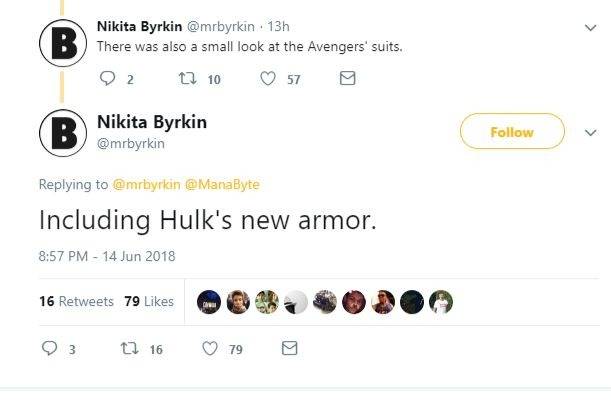Click Nikita Byrkin's main tweet profile avatar
611x401 pixels.
coord(60,133)
